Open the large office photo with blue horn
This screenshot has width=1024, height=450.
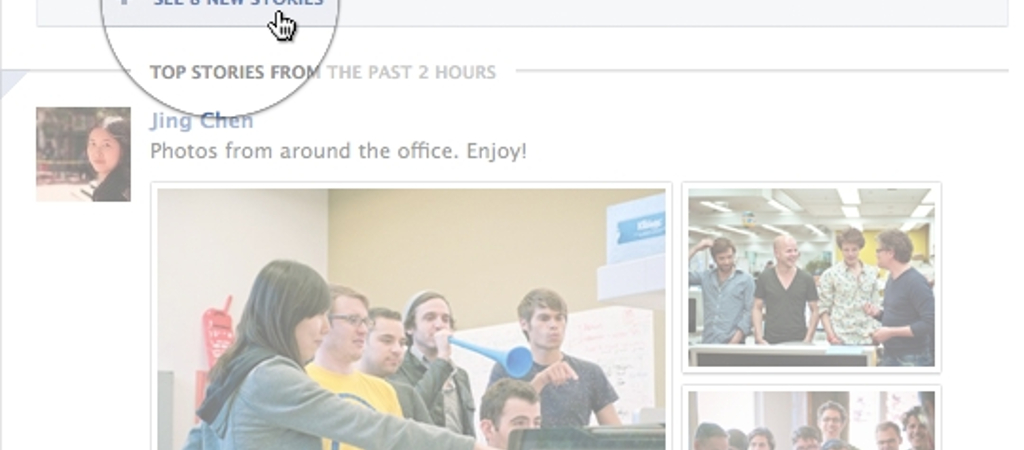pos(411,319)
